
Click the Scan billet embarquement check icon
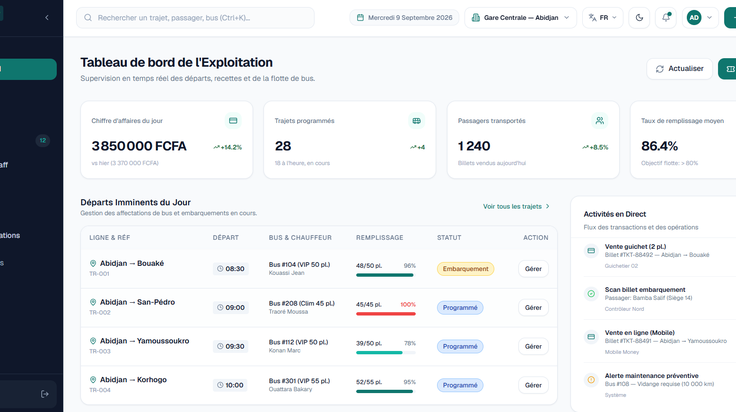pos(591,294)
